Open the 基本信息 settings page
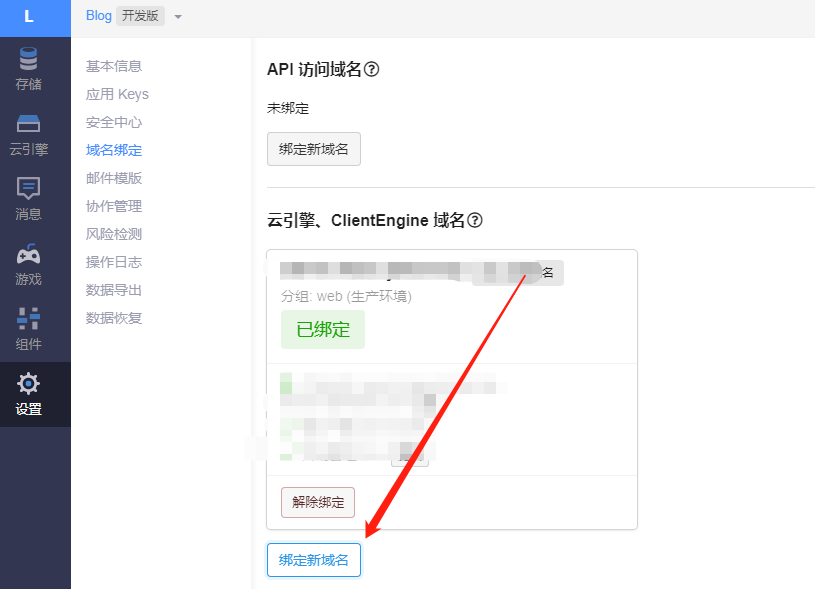This screenshot has width=815, height=589. pos(114,66)
